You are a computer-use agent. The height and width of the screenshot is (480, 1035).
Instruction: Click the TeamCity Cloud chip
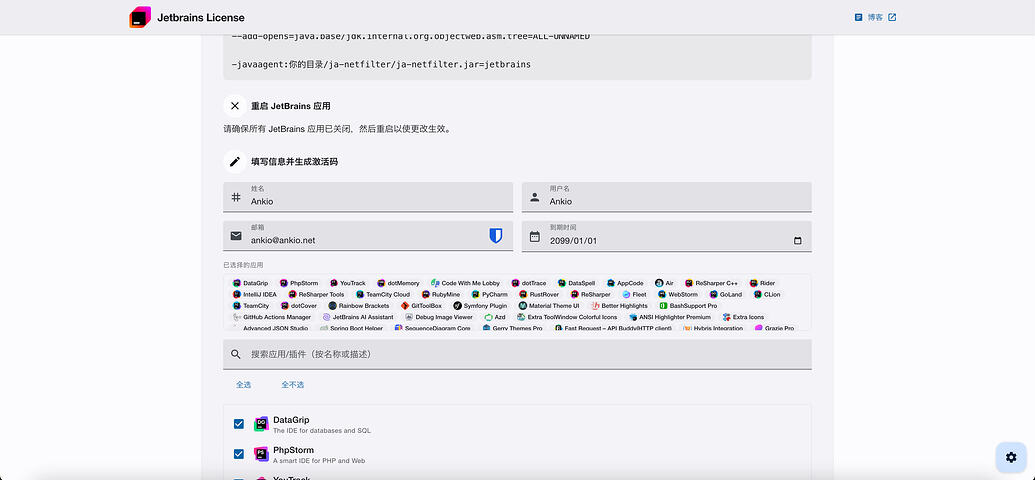[x=383, y=294]
